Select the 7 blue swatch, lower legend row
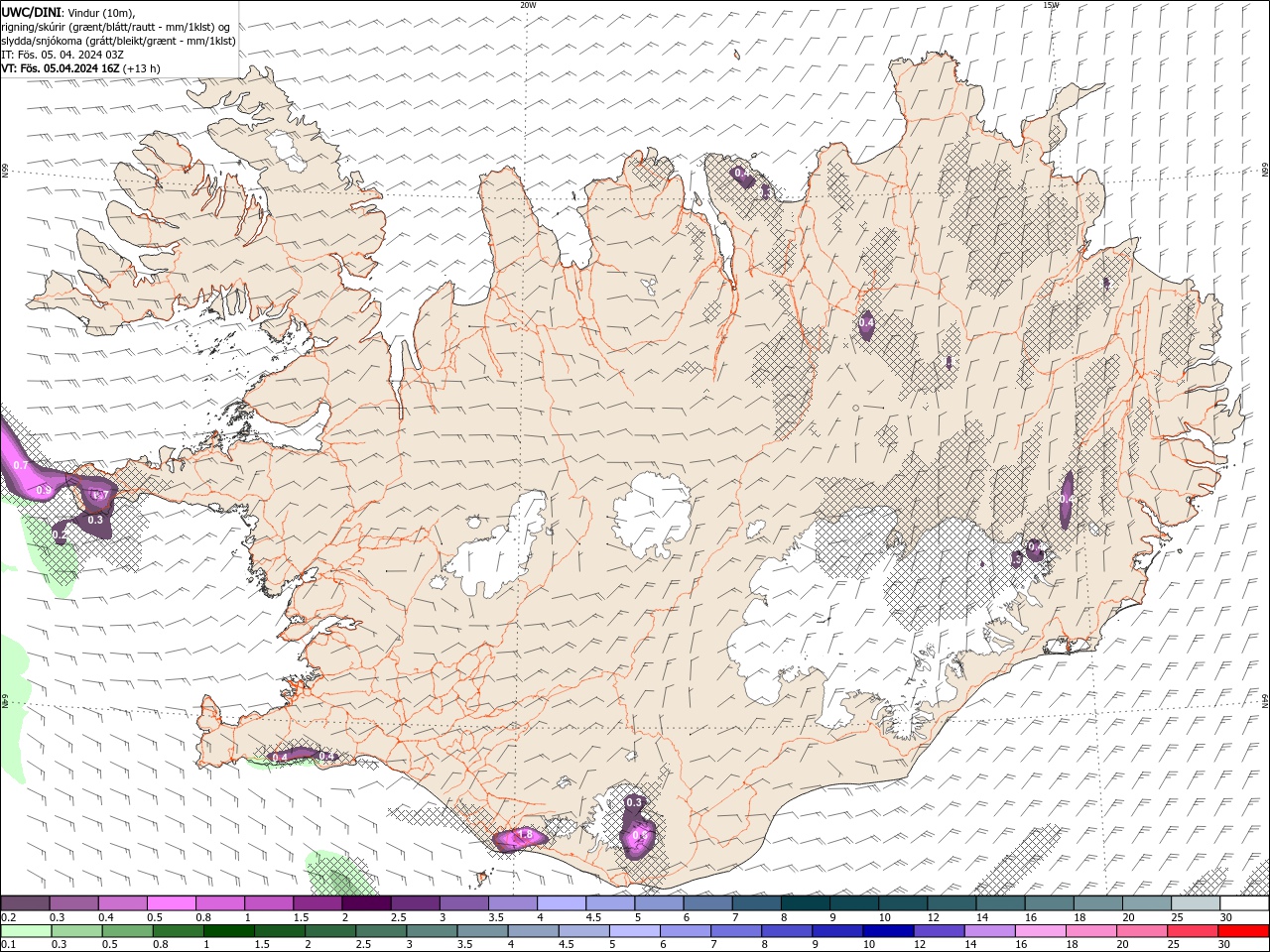This screenshot has width=1270, height=952. coord(736,931)
